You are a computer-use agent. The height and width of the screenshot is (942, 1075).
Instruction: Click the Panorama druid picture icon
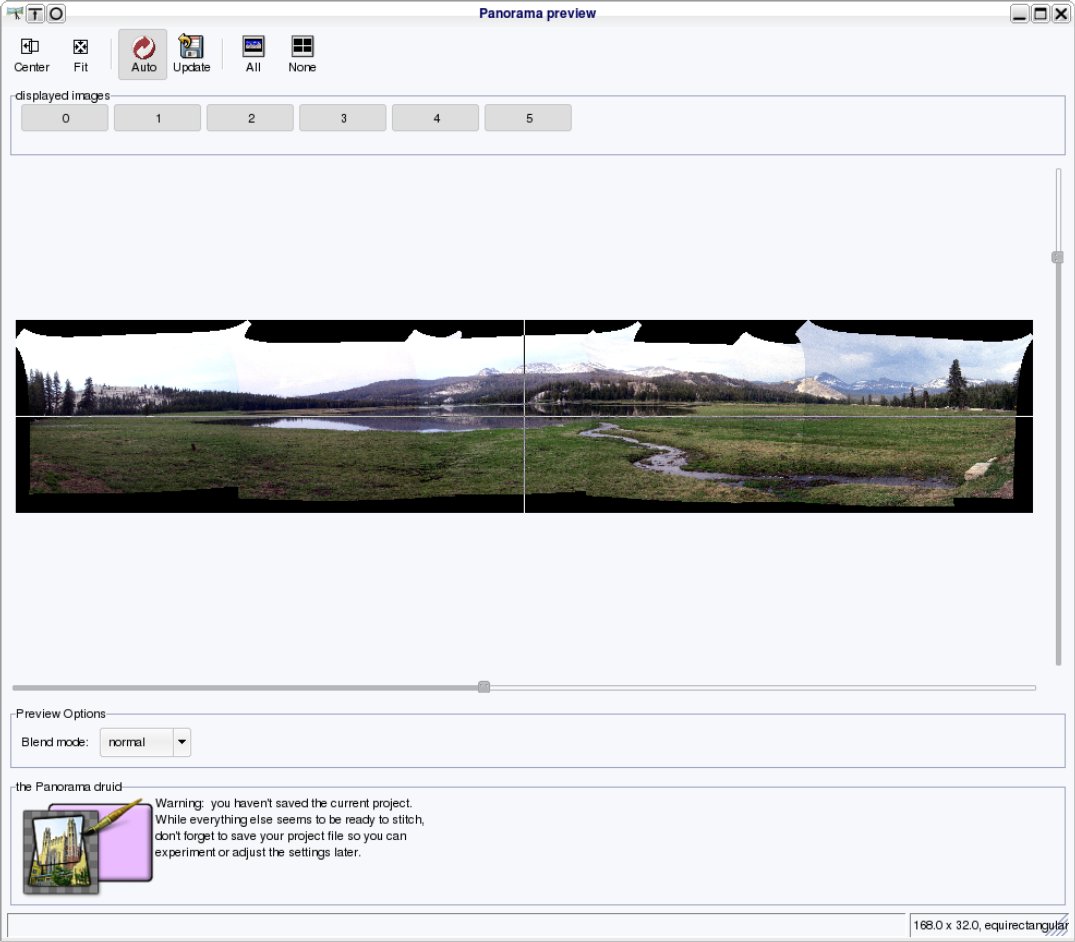coord(86,846)
